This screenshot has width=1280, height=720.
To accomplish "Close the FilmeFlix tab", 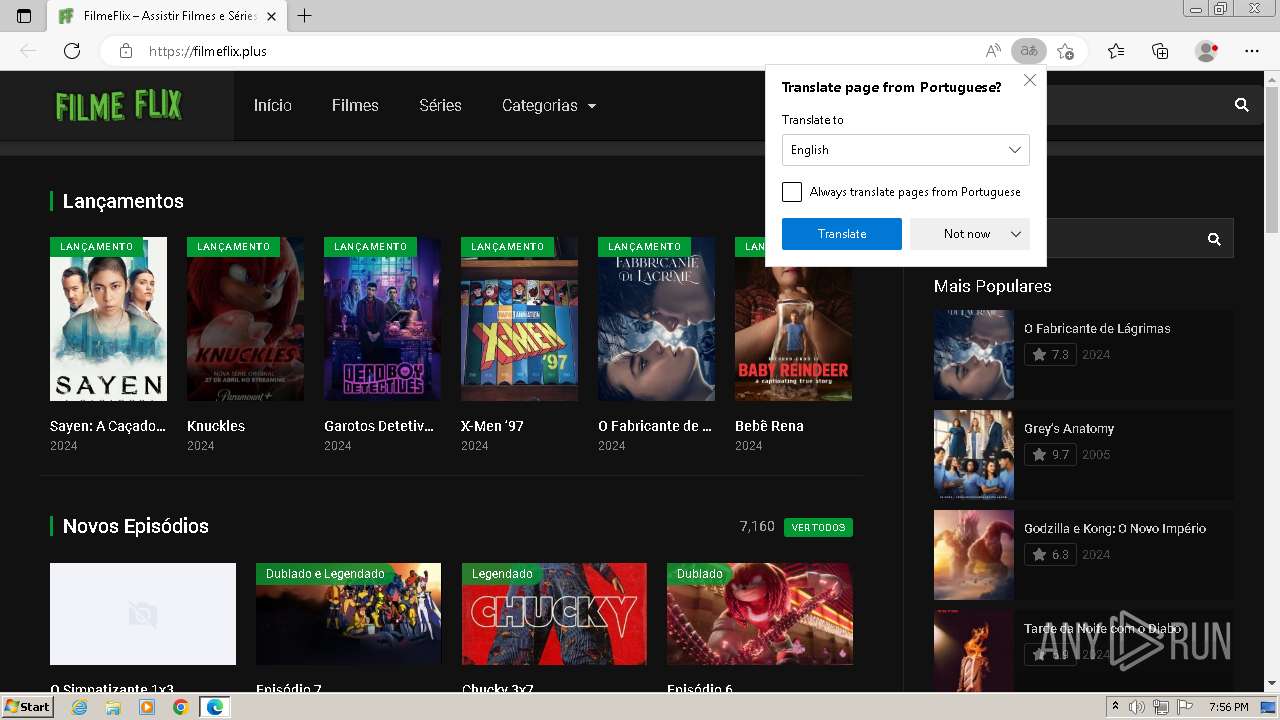I will pyautogui.click(x=272, y=16).
